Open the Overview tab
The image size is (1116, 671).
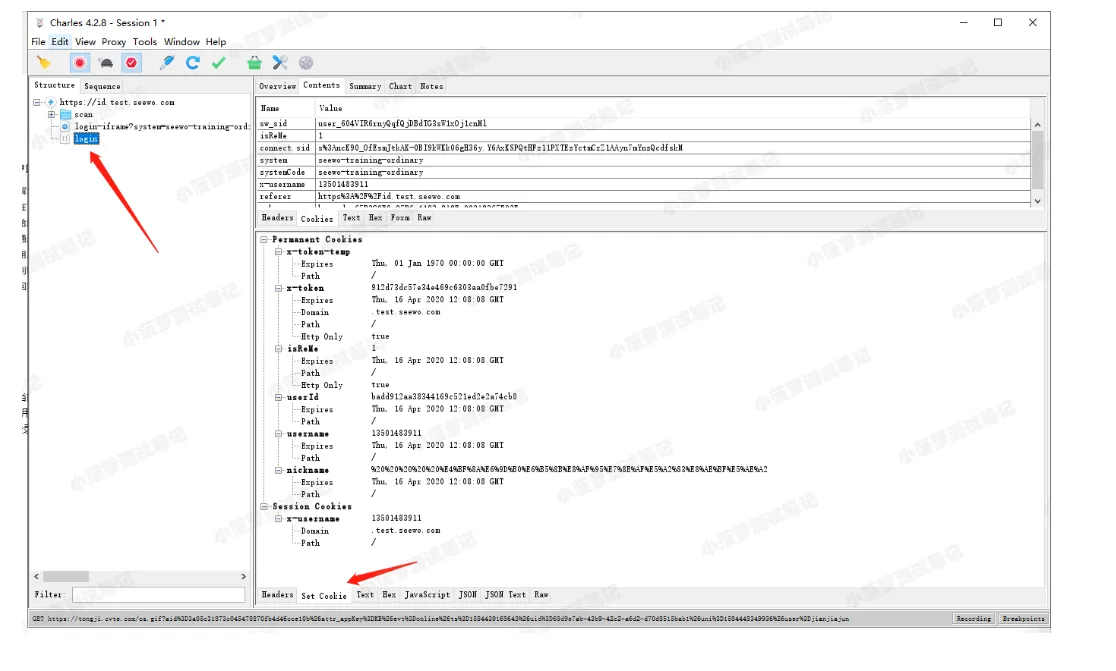coord(277,86)
